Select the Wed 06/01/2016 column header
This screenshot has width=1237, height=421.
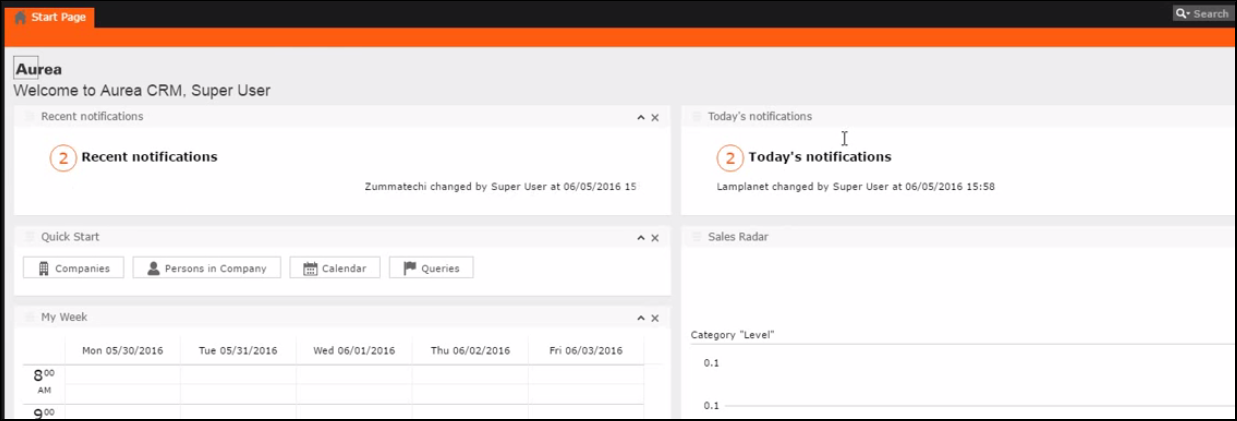(354, 351)
